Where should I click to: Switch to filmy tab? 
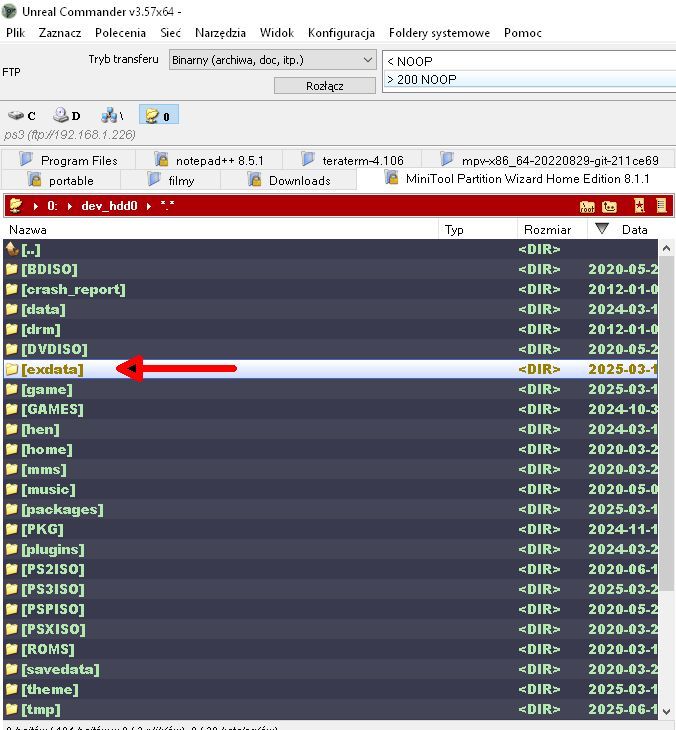coord(170,180)
